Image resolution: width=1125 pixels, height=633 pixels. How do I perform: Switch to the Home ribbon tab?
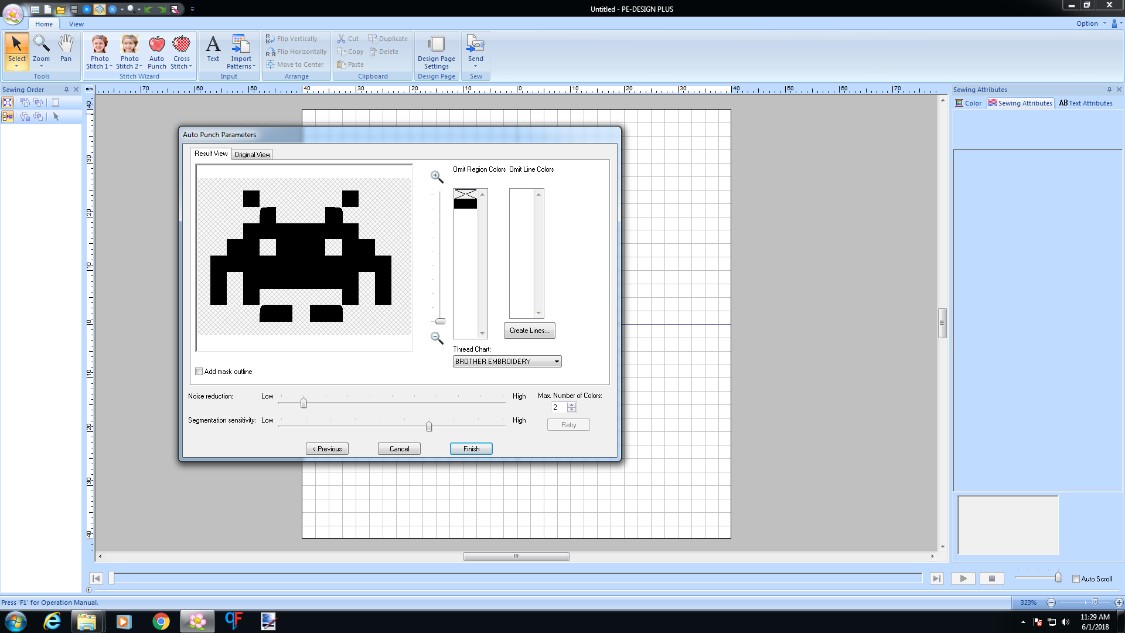tap(44, 24)
